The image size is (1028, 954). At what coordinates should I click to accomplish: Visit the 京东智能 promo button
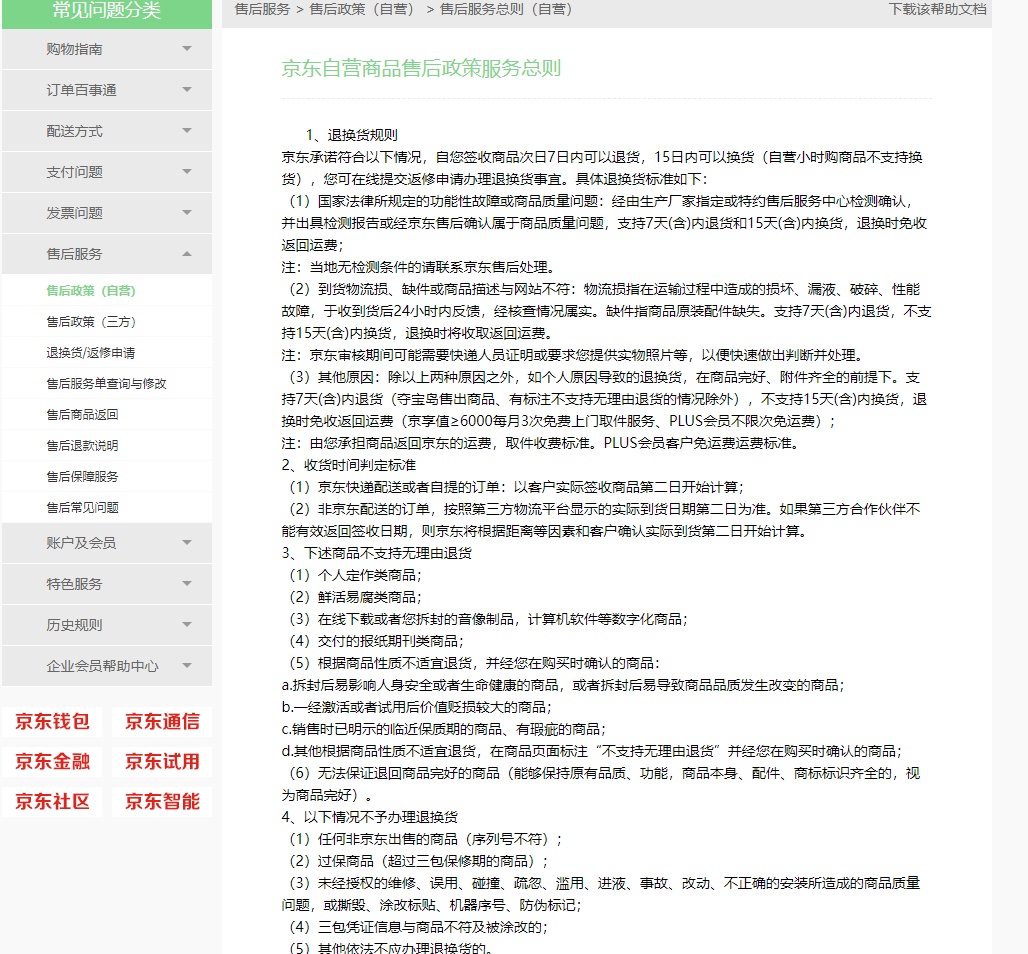(162, 802)
